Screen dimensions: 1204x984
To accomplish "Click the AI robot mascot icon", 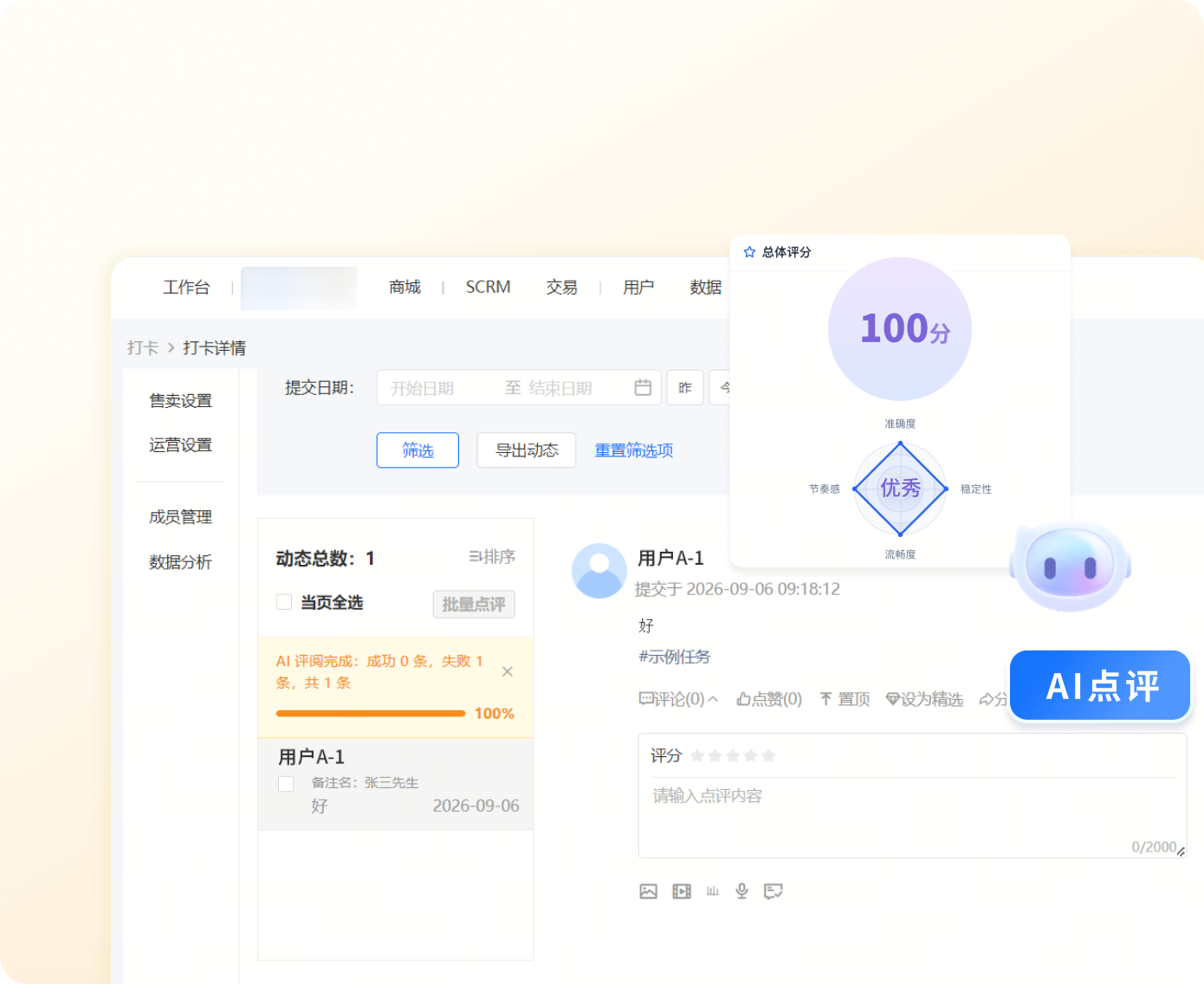I will pos(1071,566).
